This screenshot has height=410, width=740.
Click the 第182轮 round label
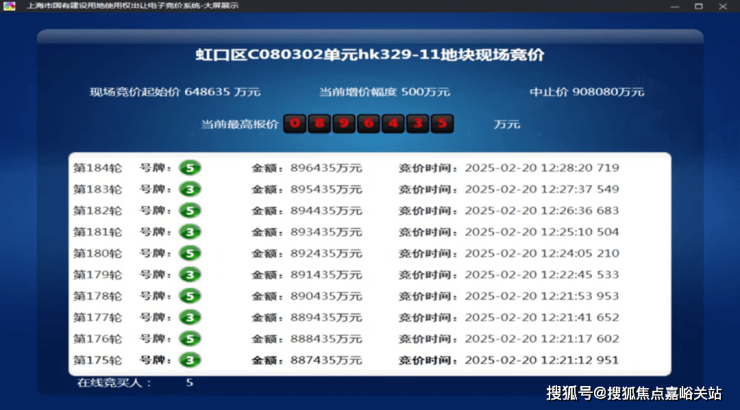97,210
